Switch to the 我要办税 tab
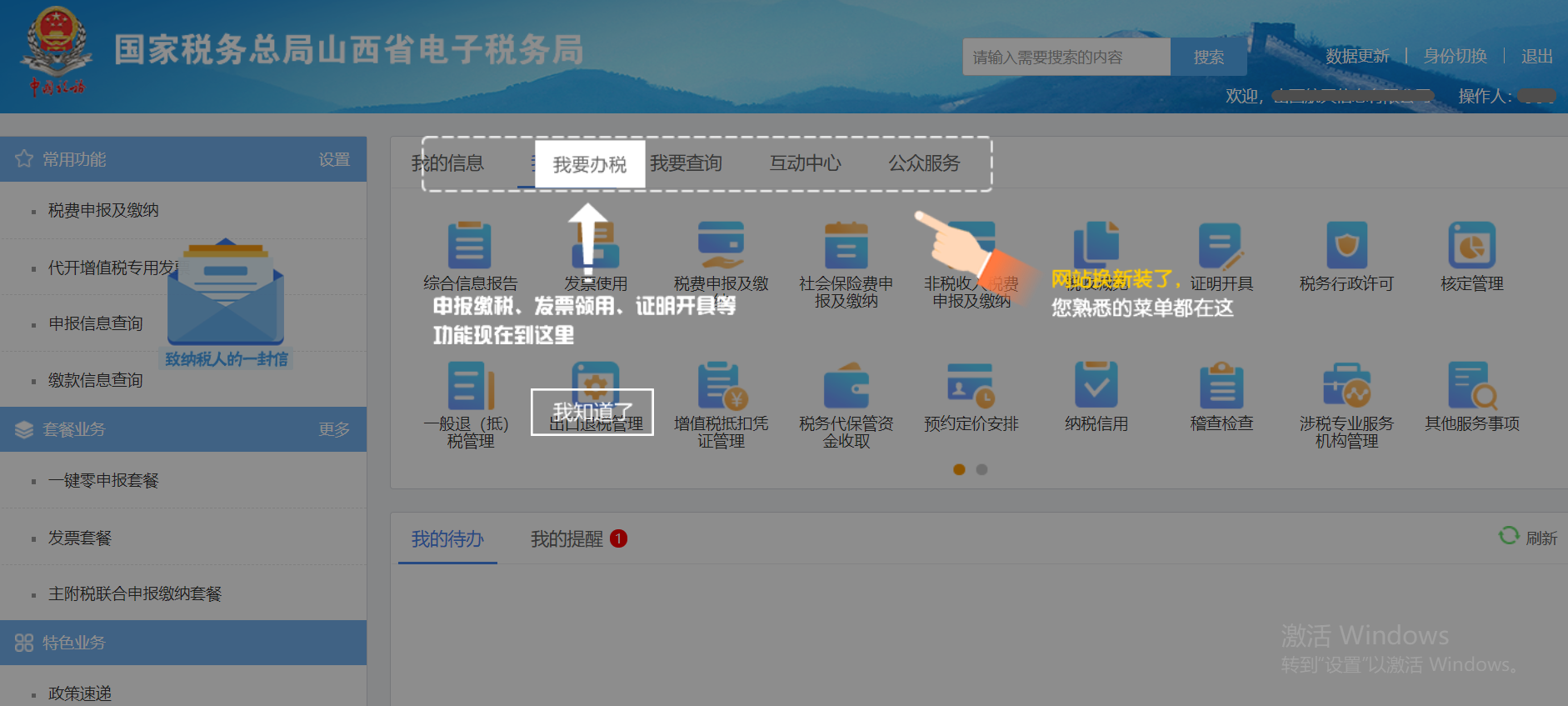 [590, 164]
